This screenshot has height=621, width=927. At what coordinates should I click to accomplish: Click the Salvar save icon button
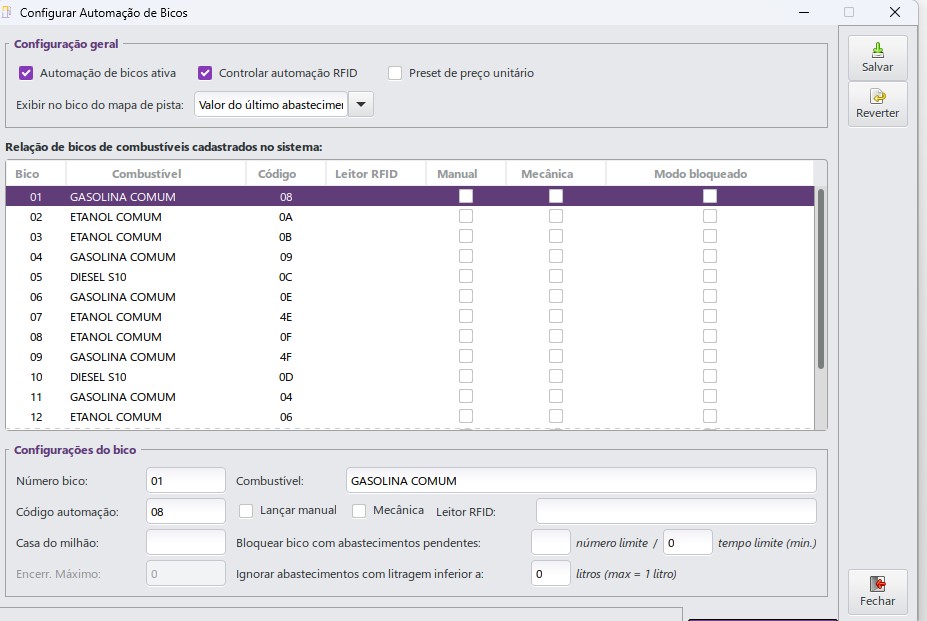877,58
